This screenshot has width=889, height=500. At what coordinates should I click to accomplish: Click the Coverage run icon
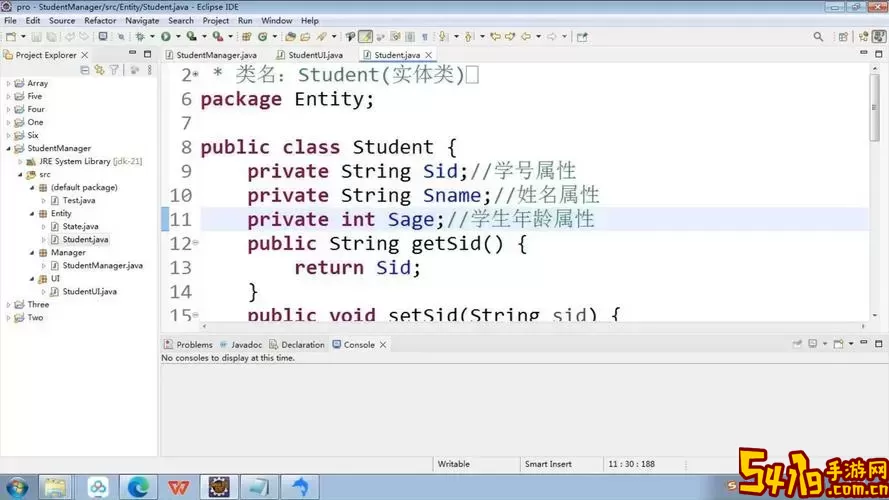(x=192, y=37)
